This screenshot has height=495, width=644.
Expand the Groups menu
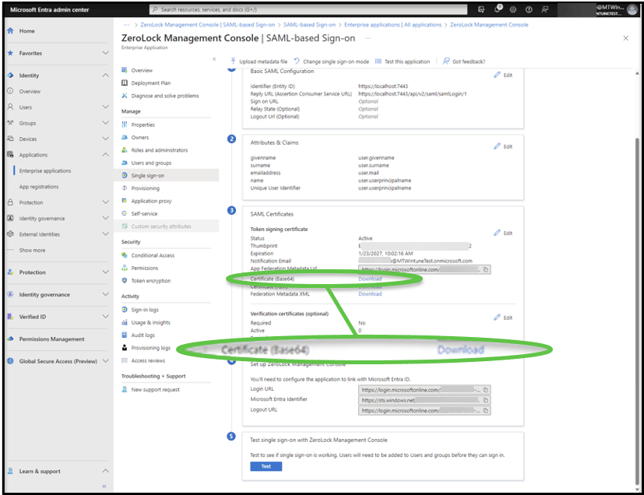click(x=106, y=123)
